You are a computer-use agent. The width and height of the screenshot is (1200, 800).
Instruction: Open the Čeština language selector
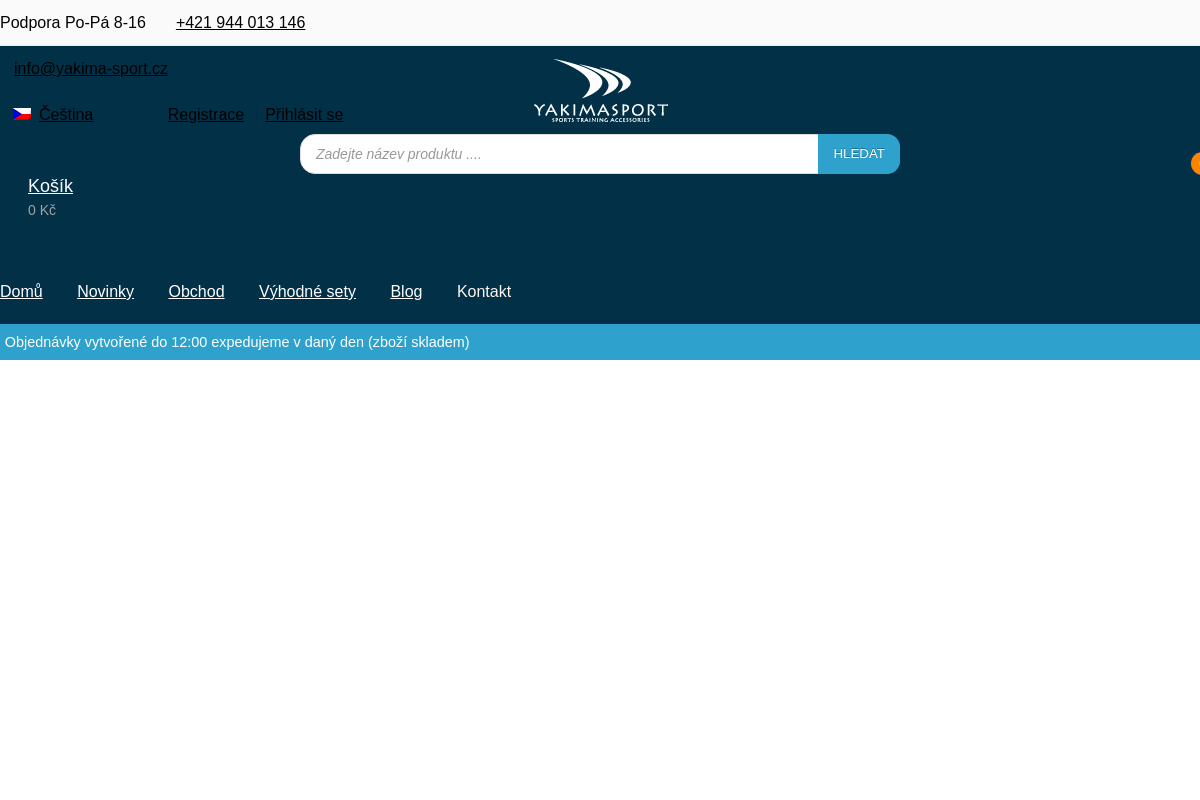66,114
